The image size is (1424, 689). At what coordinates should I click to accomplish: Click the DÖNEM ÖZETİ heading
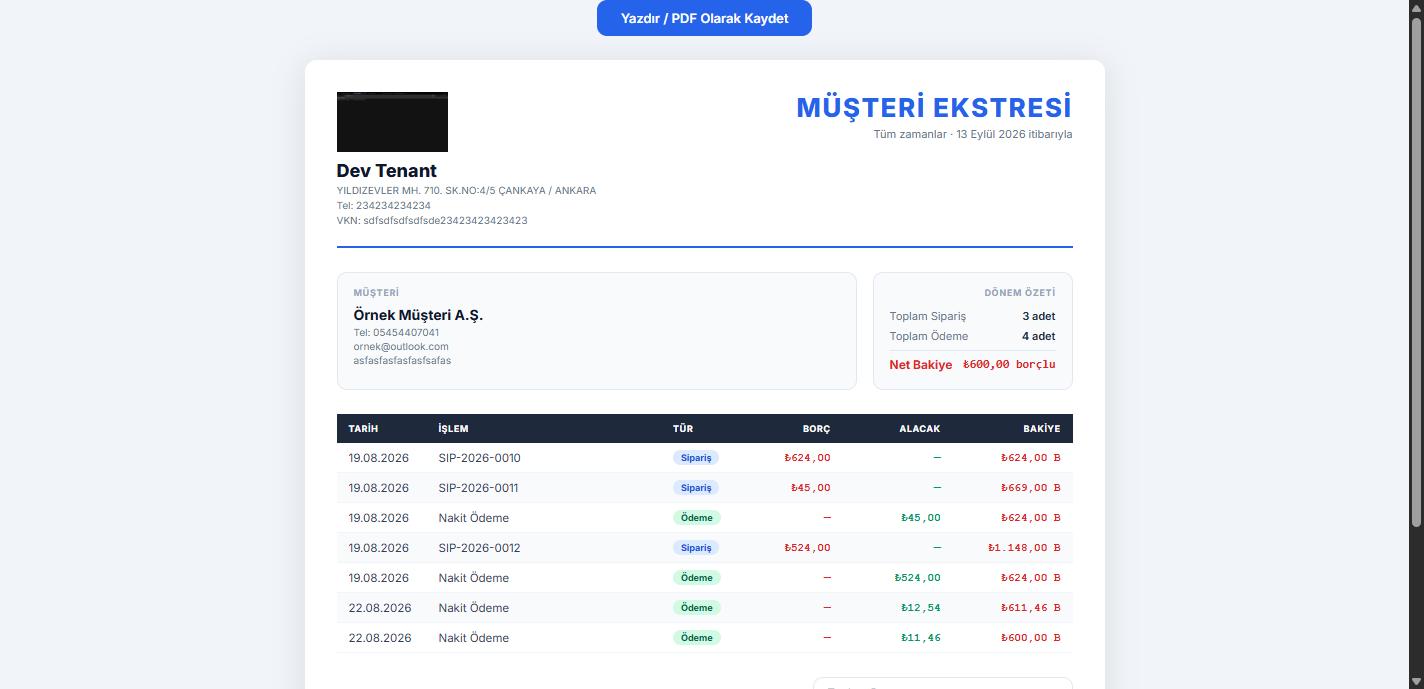1020,293
